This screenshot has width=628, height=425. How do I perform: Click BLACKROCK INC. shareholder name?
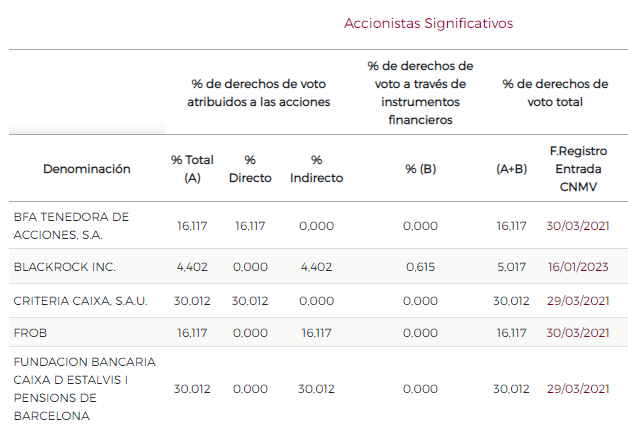point(65,267)
